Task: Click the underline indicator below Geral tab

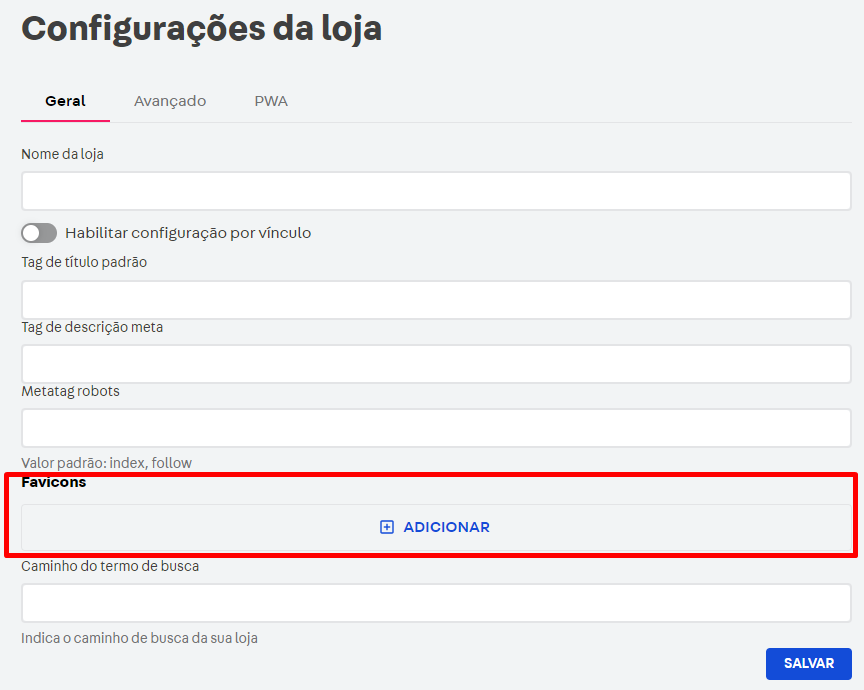Action: 64,120
